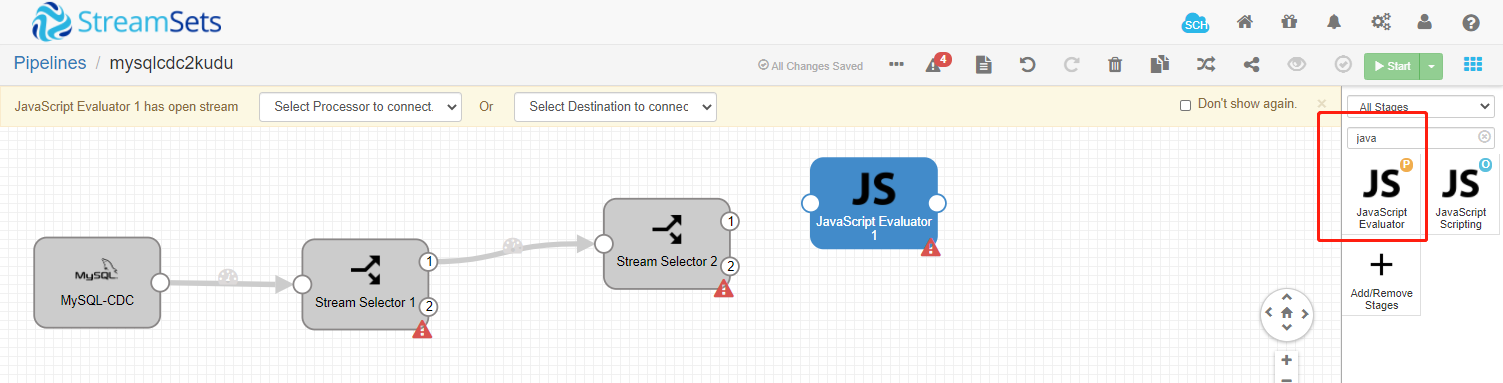Pan the canvas left
Viewport: 1503px width, 383px height.
pyautogui.click(x=1270, y=312)
